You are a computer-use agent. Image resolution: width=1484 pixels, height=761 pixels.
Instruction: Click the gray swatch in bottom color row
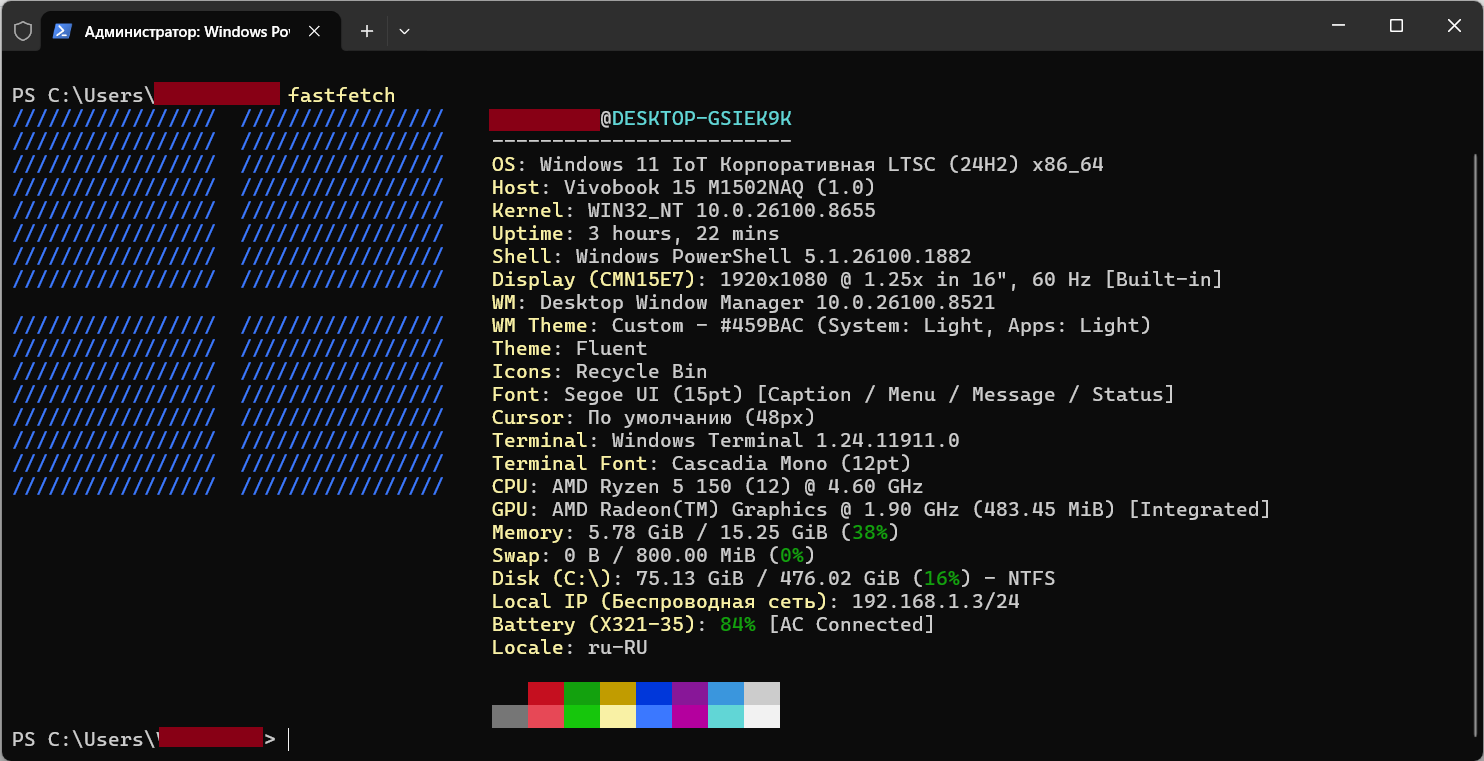[510, 716]
